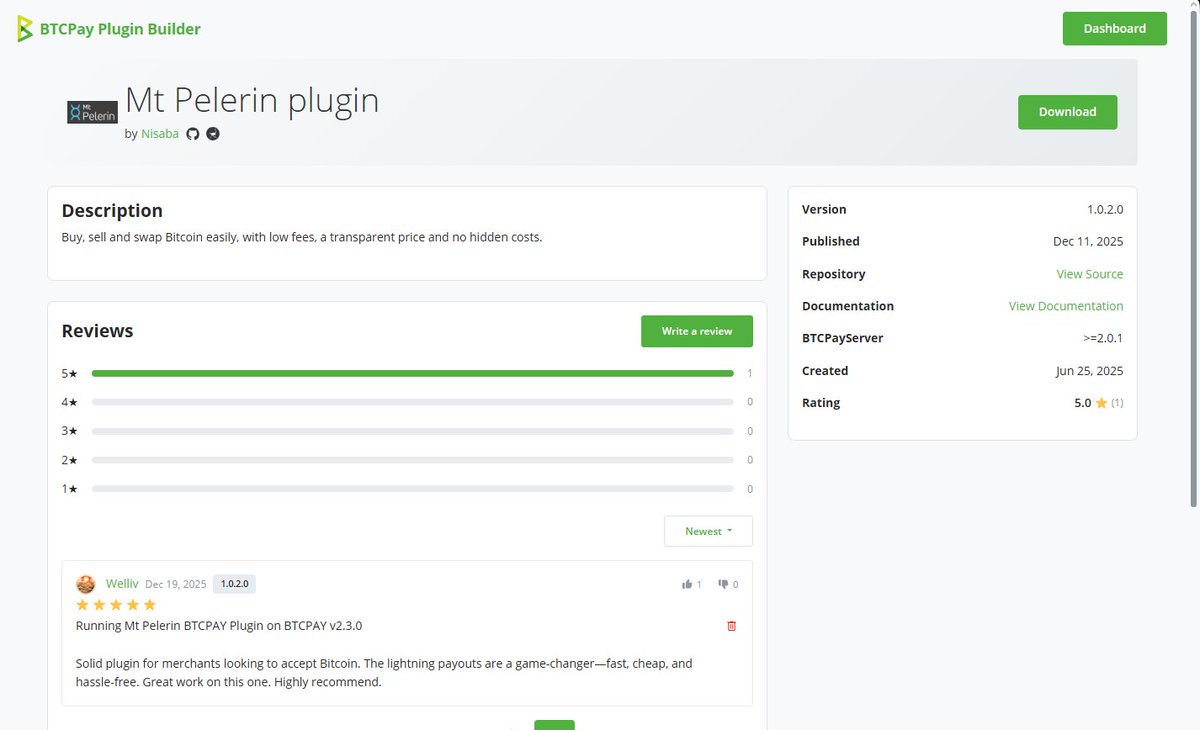
Task: Click the Description heading
Action: coord(112,211)
